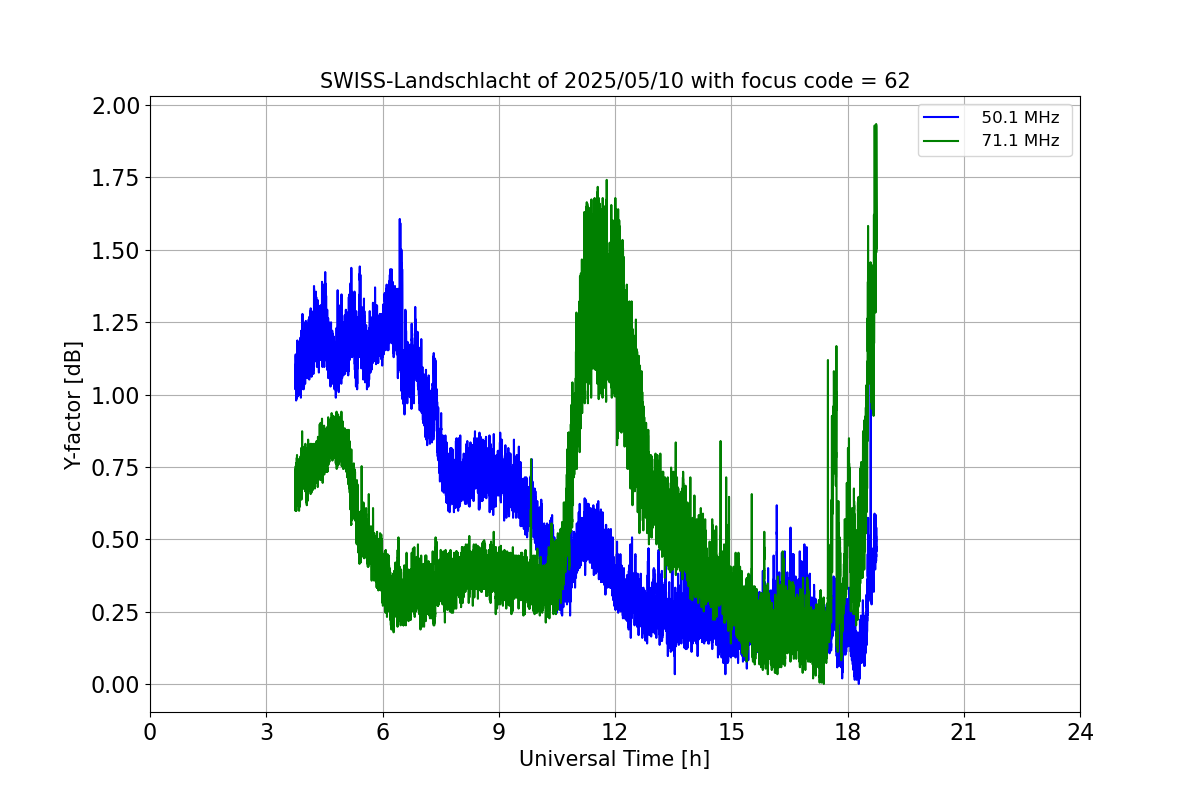
Task: Click the x-axis tick label 12
Action: 615,732
